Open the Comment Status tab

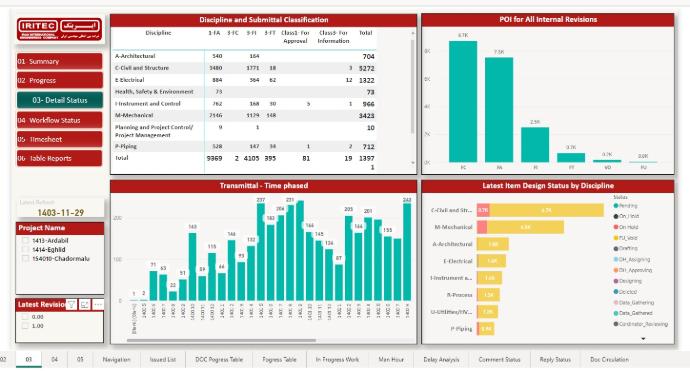tap(499, 360)
